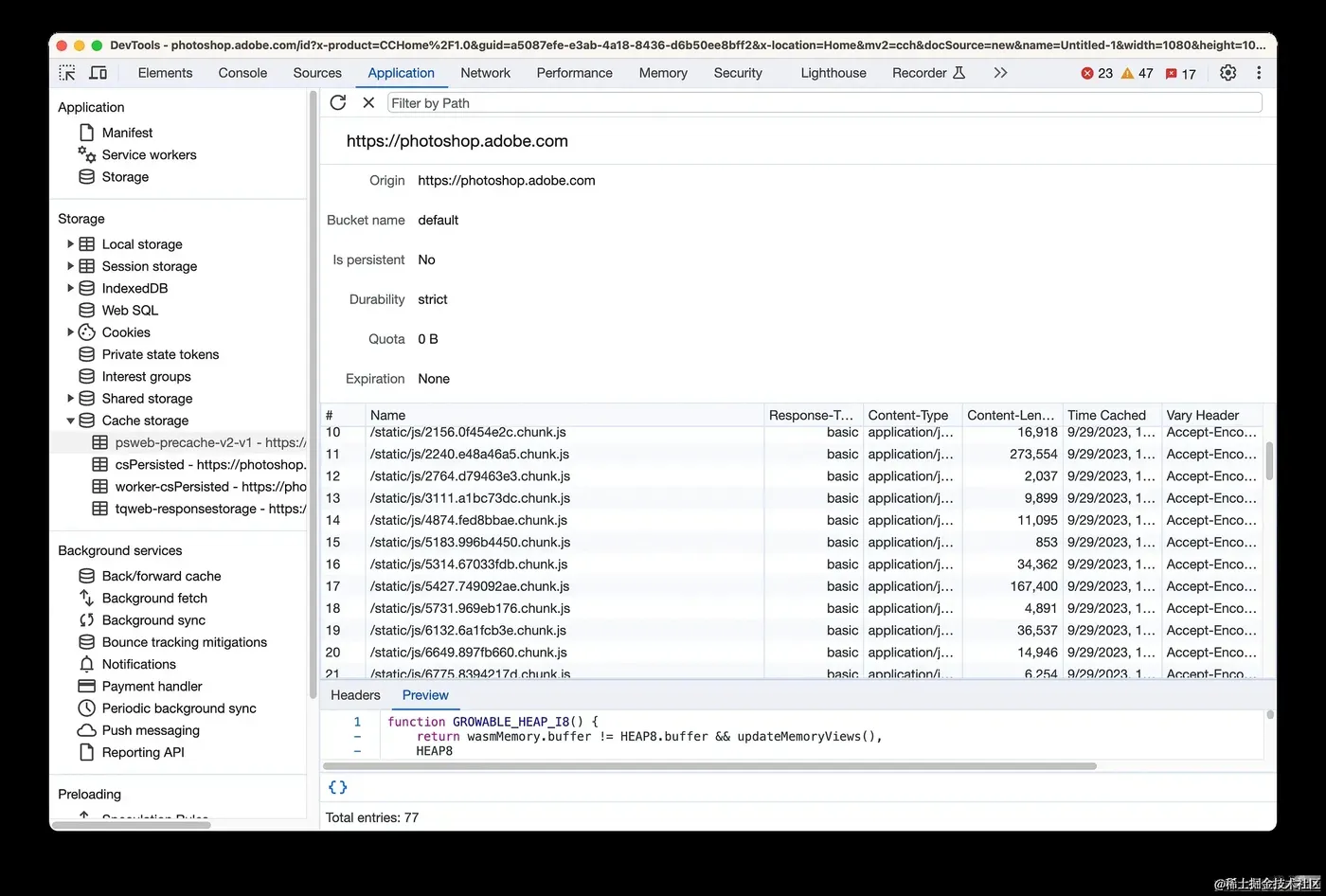Switch to the Network tab
The height and width of the screenshot is (896, 1326).
(485, 73)
